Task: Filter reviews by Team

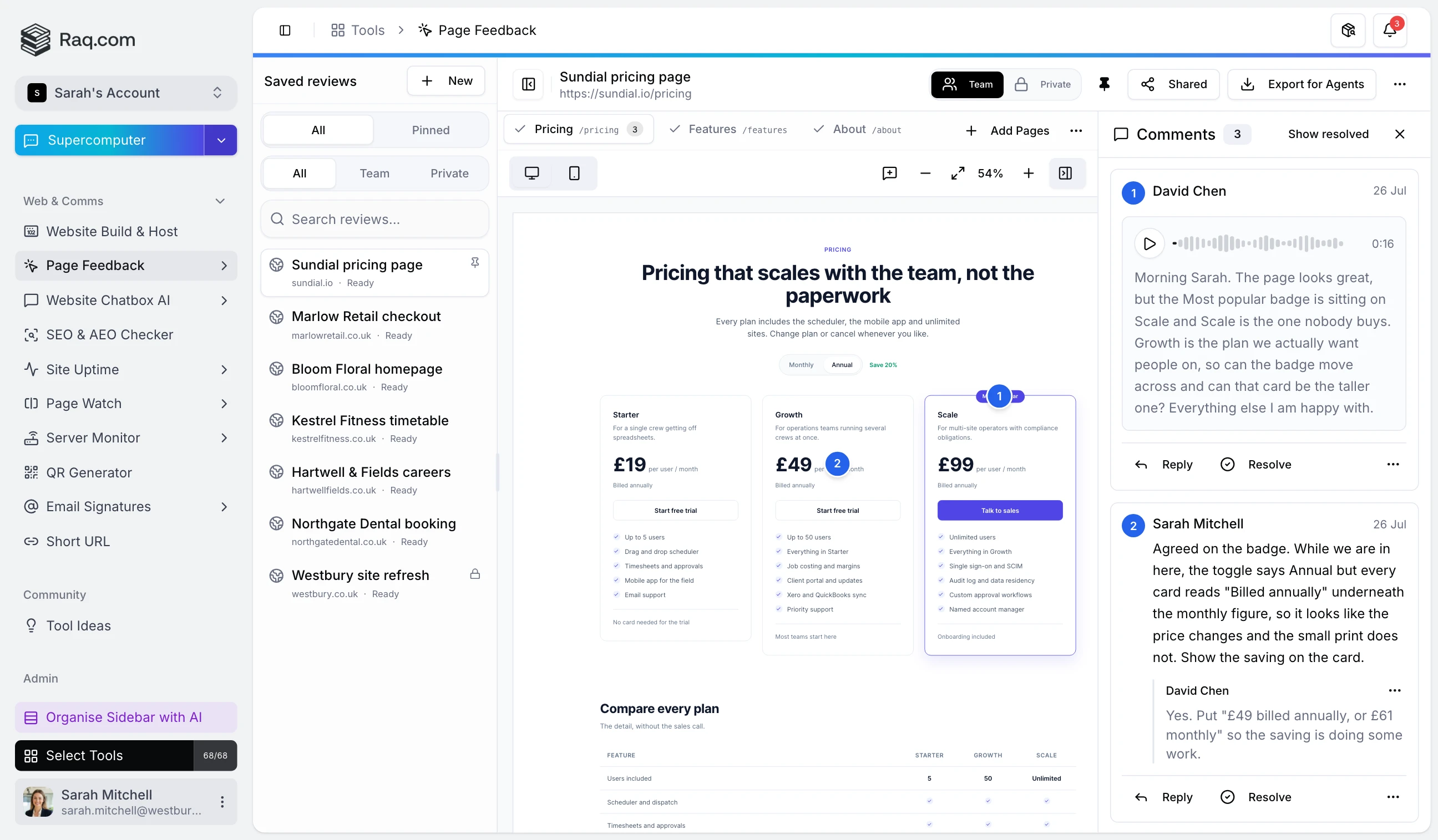Action: point(374,174)
